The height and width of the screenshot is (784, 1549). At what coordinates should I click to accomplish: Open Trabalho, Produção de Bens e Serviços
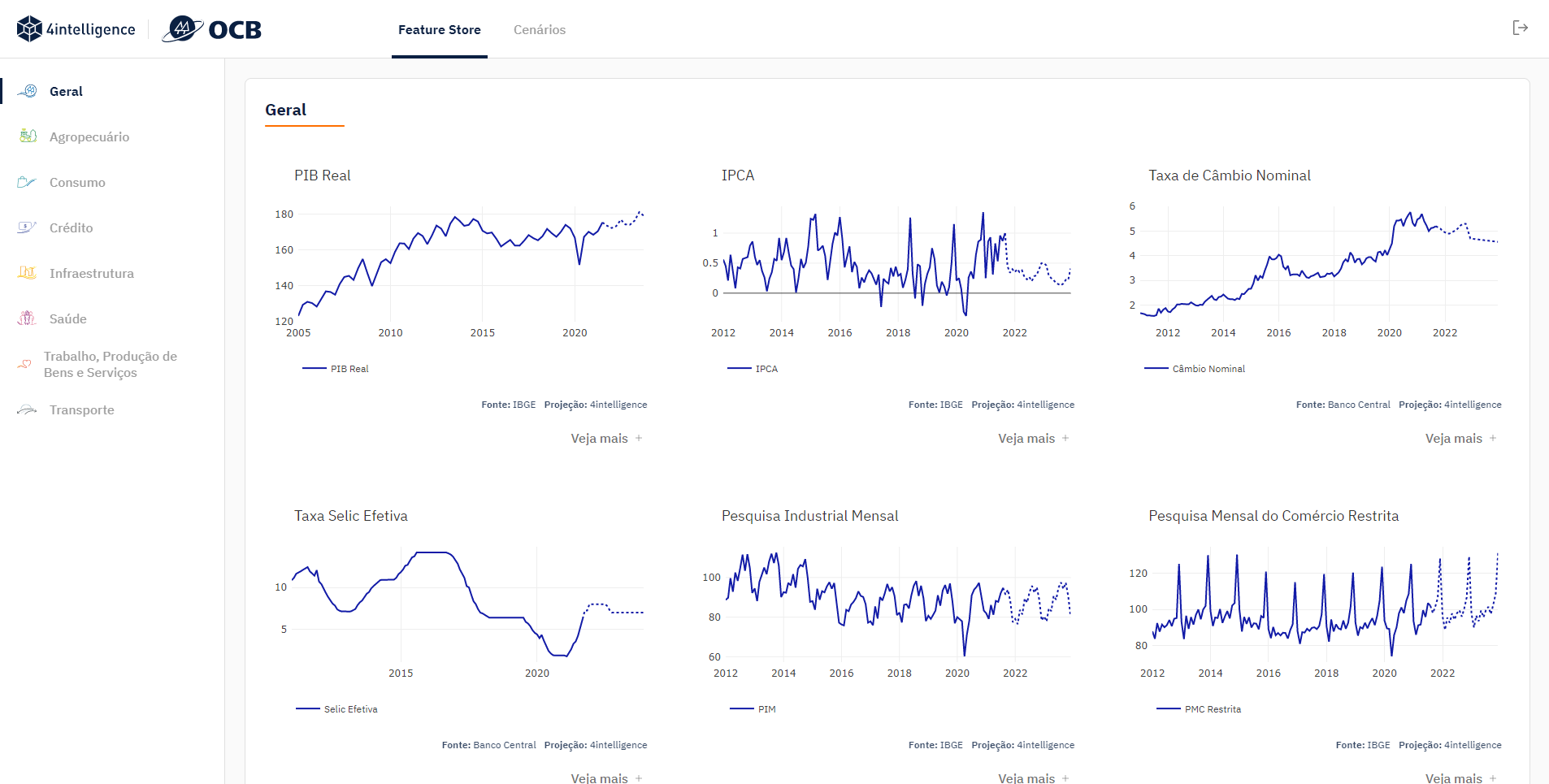click(112, 364)
